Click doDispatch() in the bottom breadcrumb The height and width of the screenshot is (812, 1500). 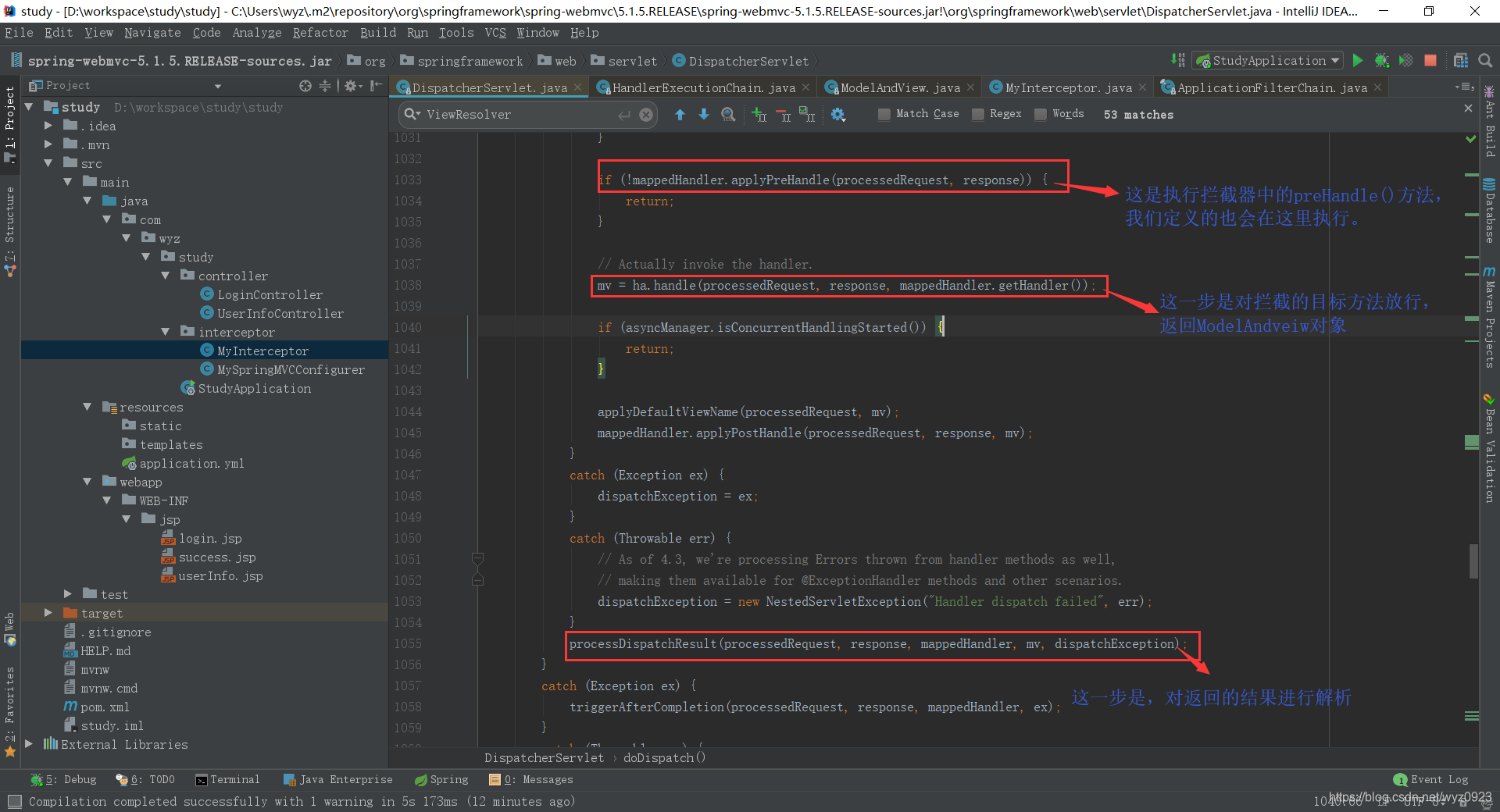(x=664, y=757)
